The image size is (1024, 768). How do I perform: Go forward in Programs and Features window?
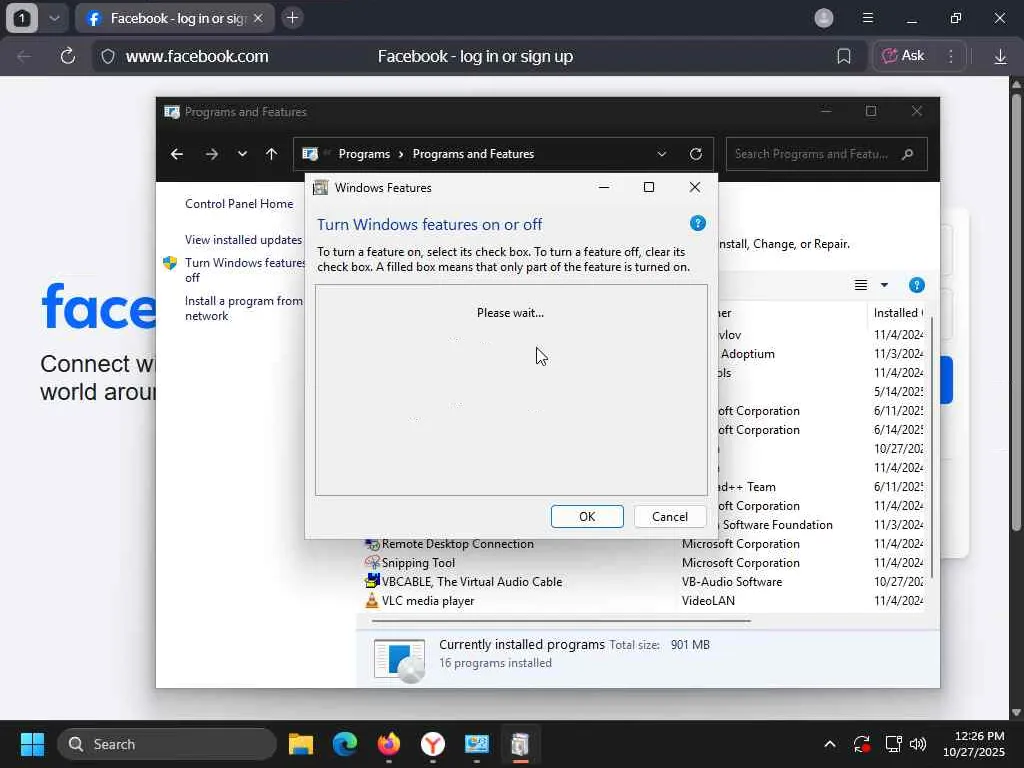pos(212,154)
